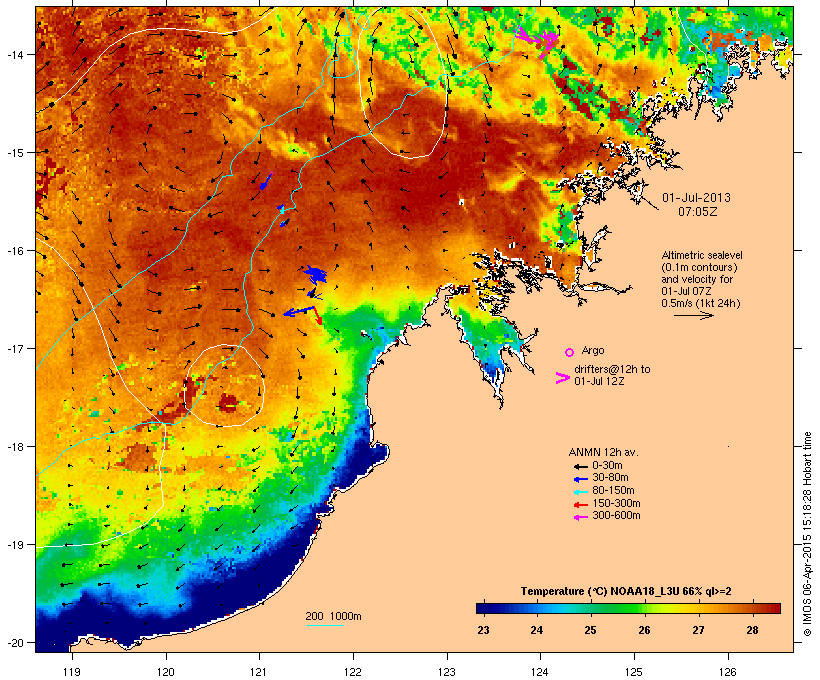Click the blue current vector cluster near 16.3S
Viewport: 820px width, 680px height.
[x=315, y=274]
